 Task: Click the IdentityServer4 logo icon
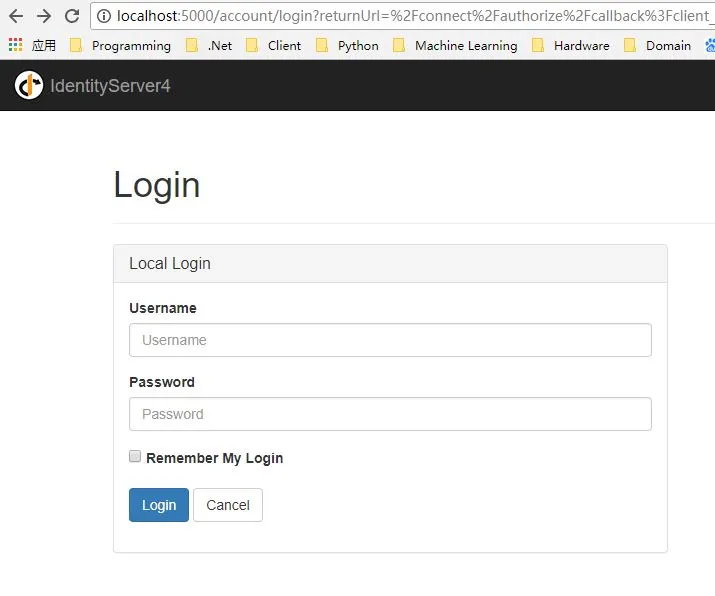[x=29, y=86]
